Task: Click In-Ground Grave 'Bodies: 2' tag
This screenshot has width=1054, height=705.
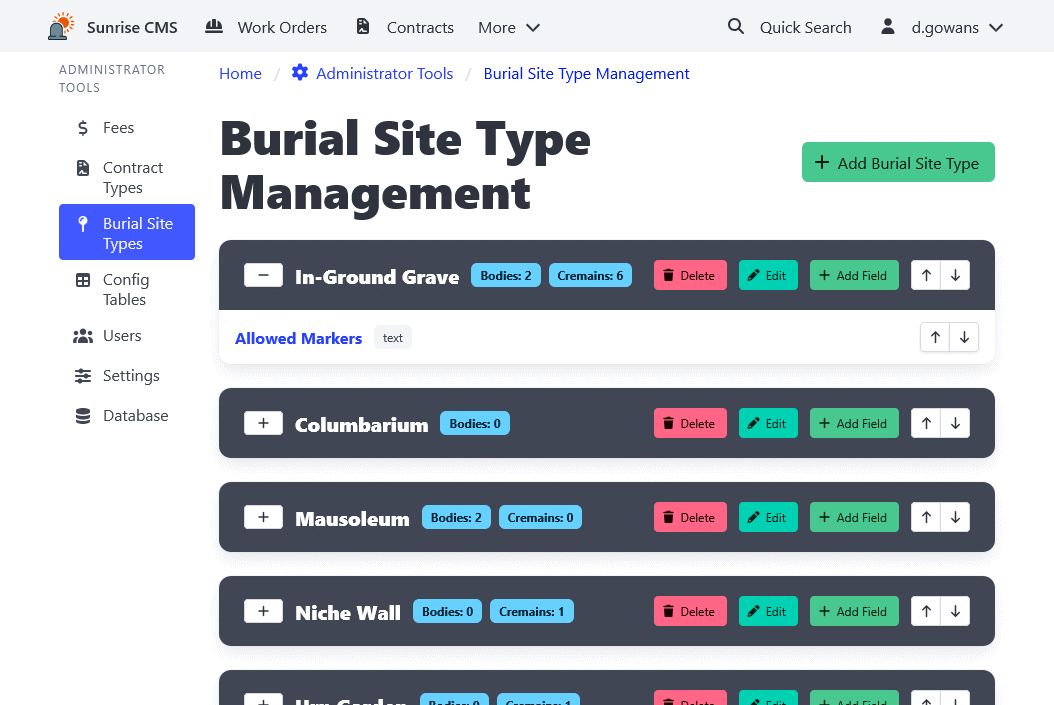Action: click(x=505, y=275)
